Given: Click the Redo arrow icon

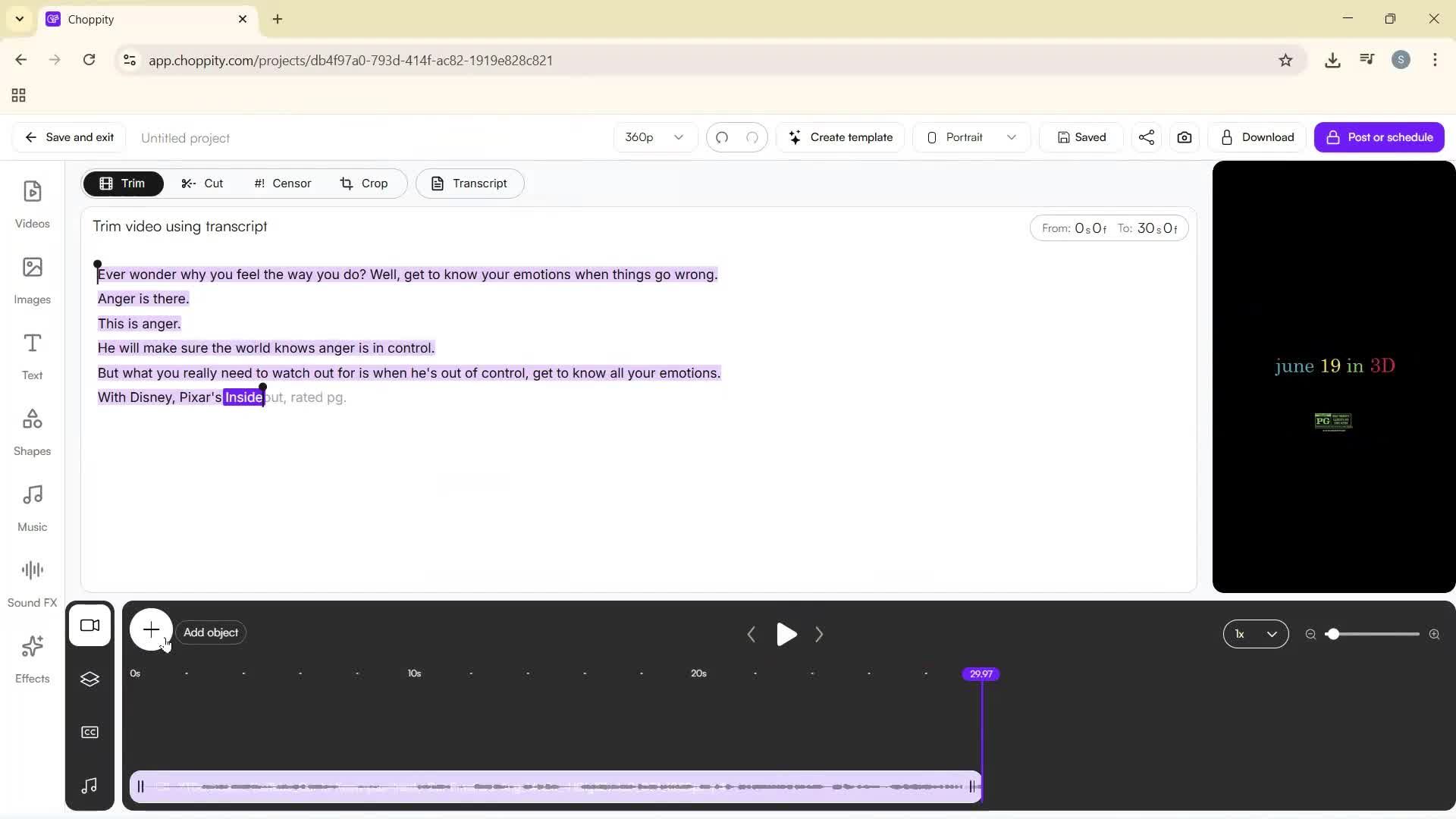Looking at the screenshot, I should pyautogui.click(x=752, y=137).
